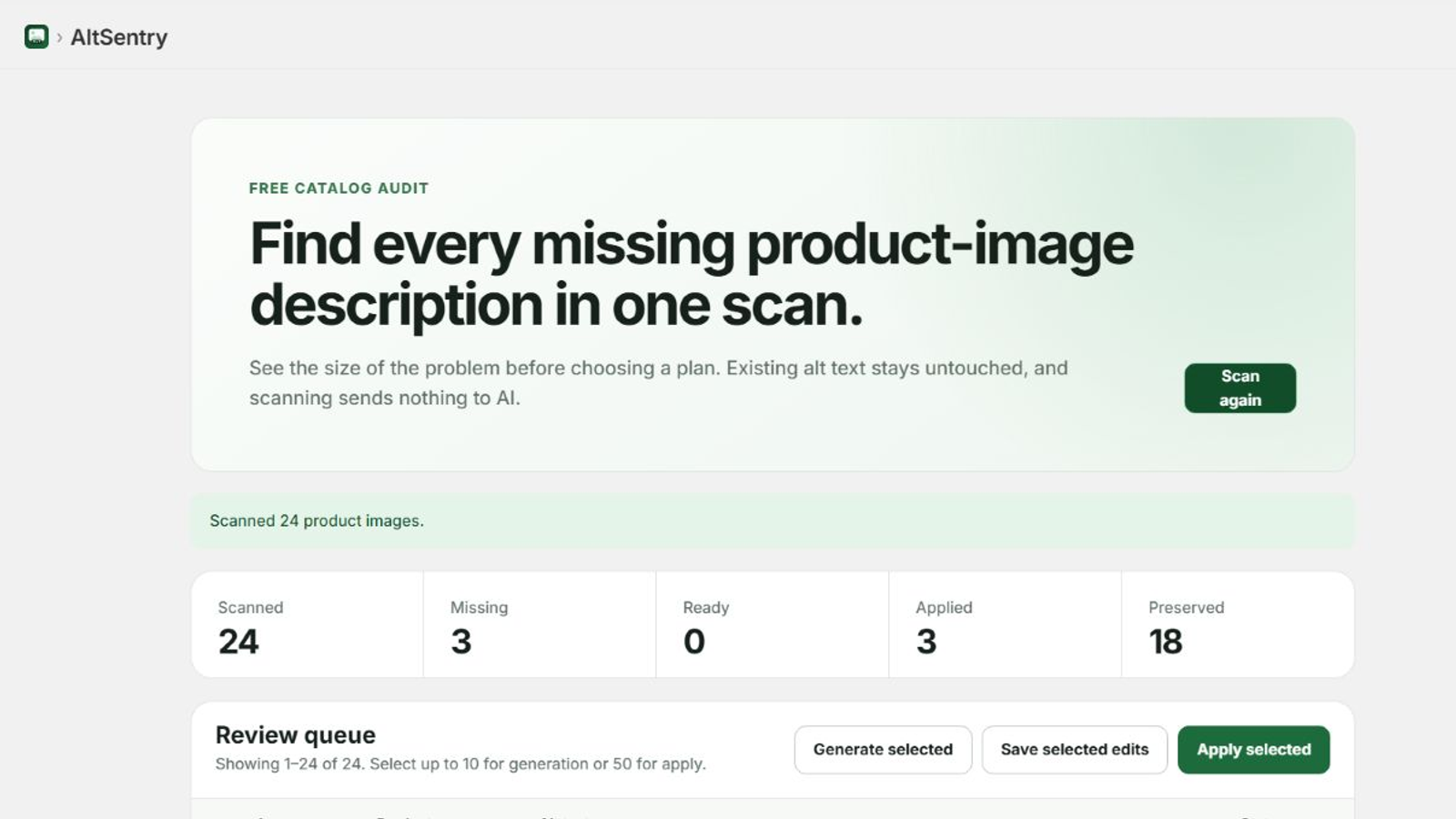Screen dimensions: 1456x819
Task: Click the FREE CATALOG AUDIT label
Action: [x=339, y=188]
